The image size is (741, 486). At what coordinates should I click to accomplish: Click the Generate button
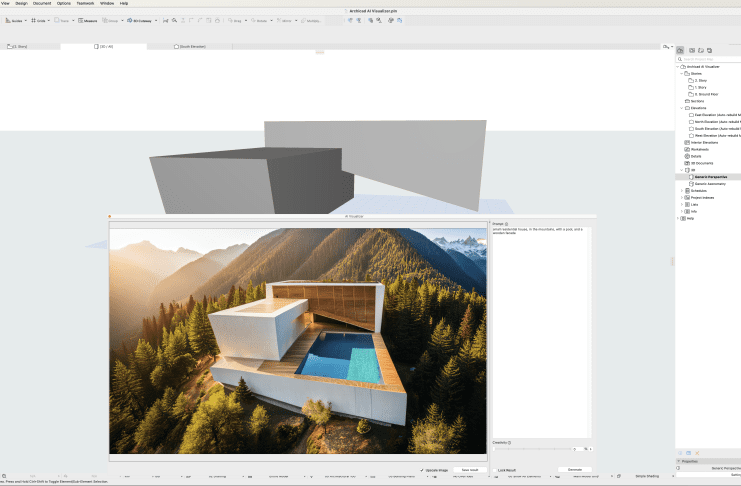(x=575, y=469)
